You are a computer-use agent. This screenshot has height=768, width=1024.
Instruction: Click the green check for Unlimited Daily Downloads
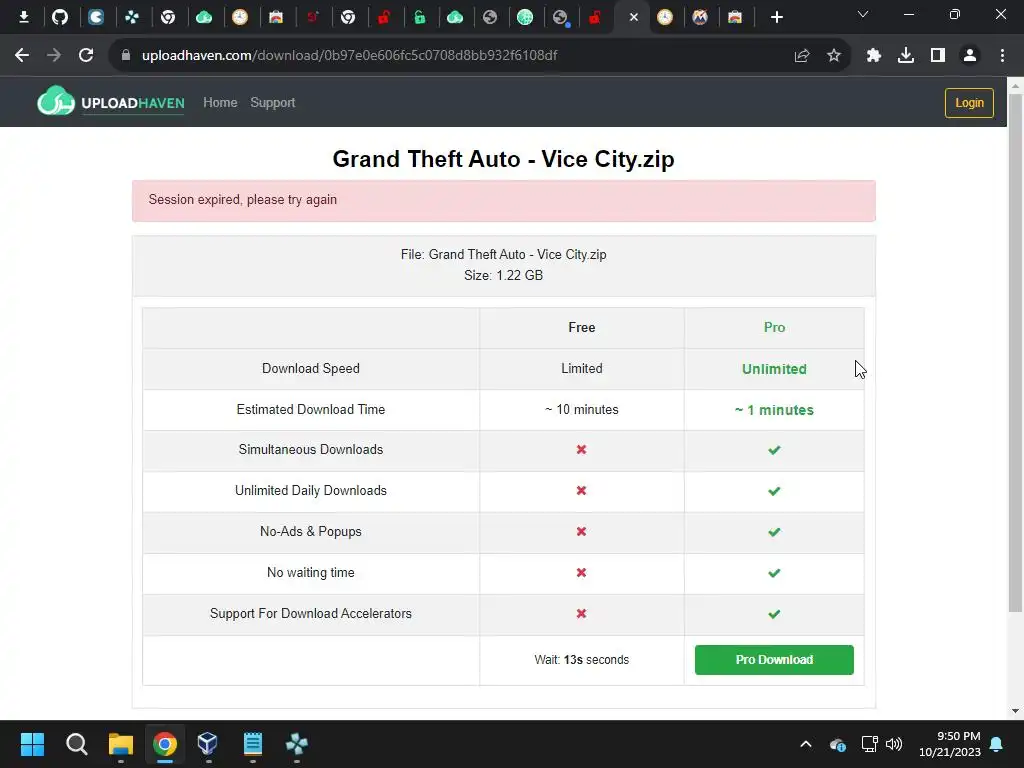pyautogui.click(x=774, y=491)
